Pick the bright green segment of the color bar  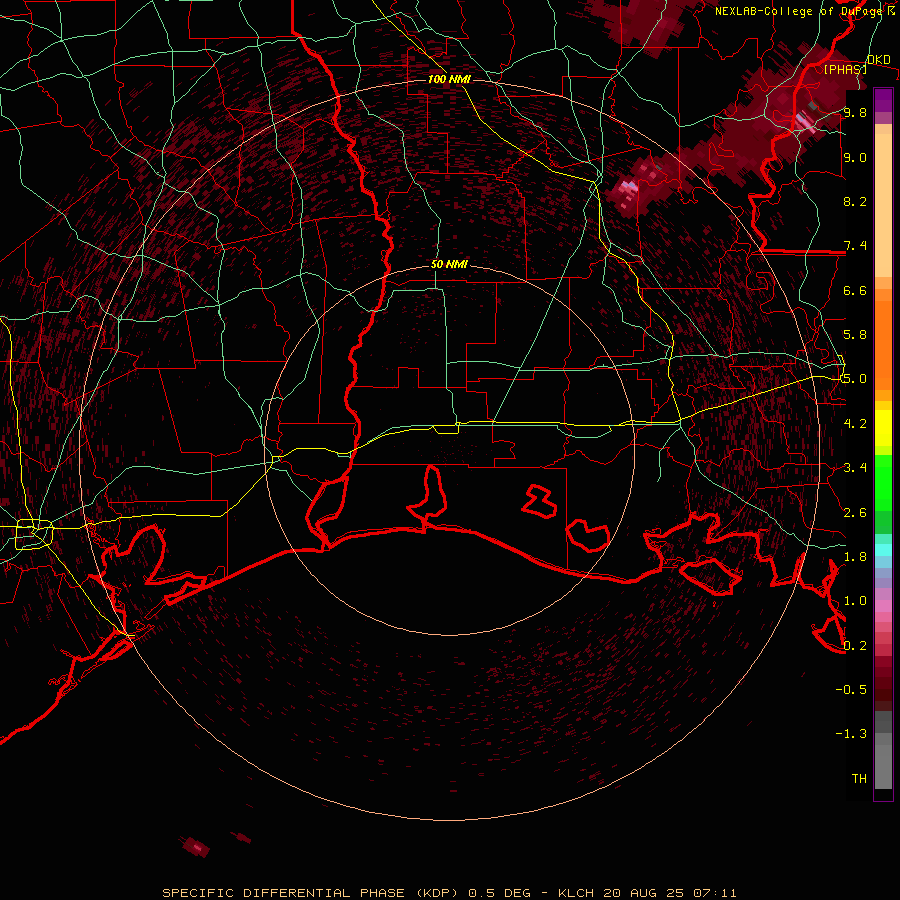coord(883,482)
